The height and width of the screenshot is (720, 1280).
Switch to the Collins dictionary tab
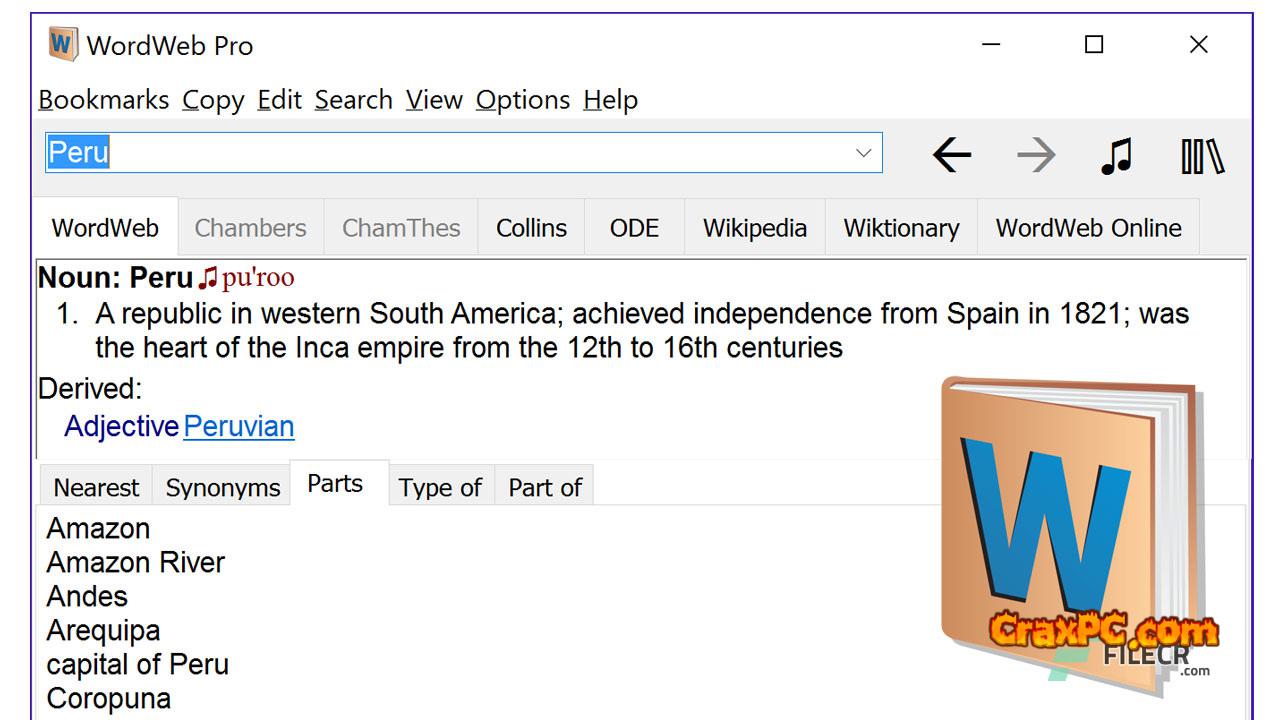click(531, 228)
